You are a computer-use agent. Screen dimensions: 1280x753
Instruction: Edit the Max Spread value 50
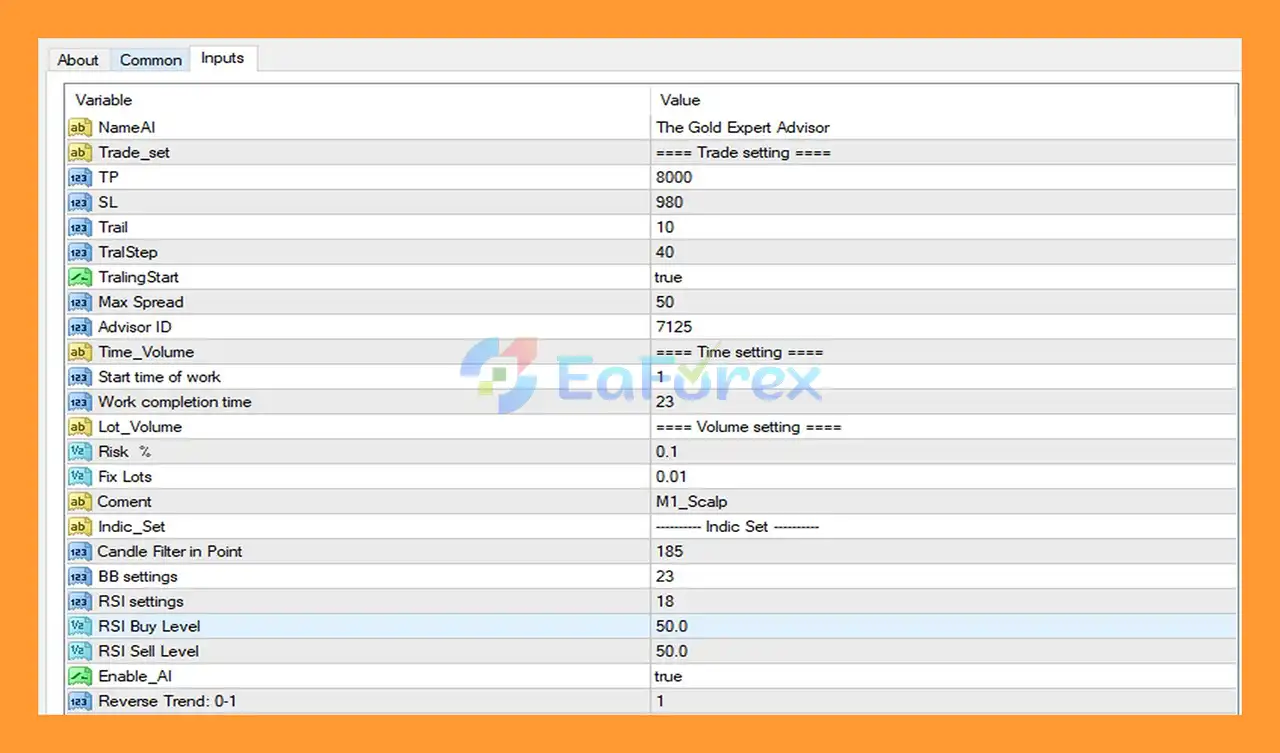(x=665, y=302)
